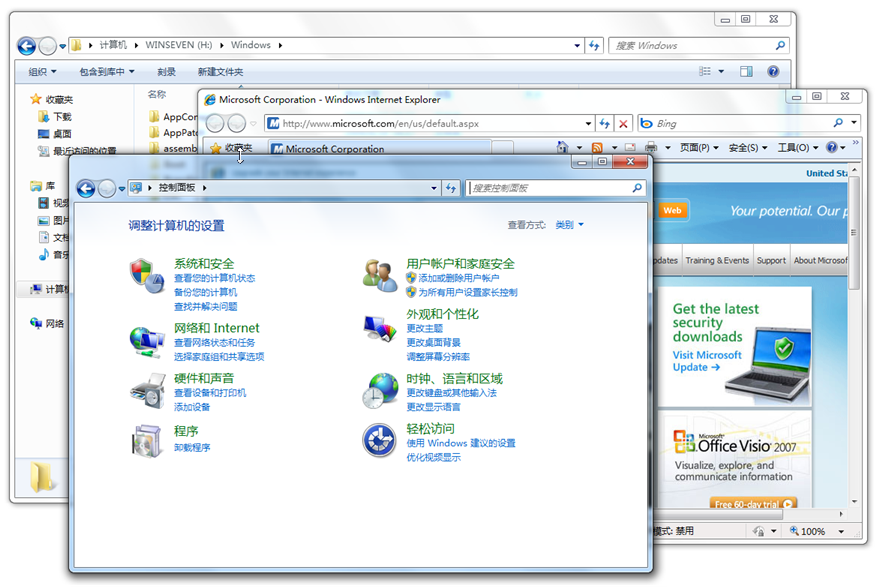The image size is (882, 587).
Task: Click Favorites button in Internet Explorer
Action: (231, 148)
